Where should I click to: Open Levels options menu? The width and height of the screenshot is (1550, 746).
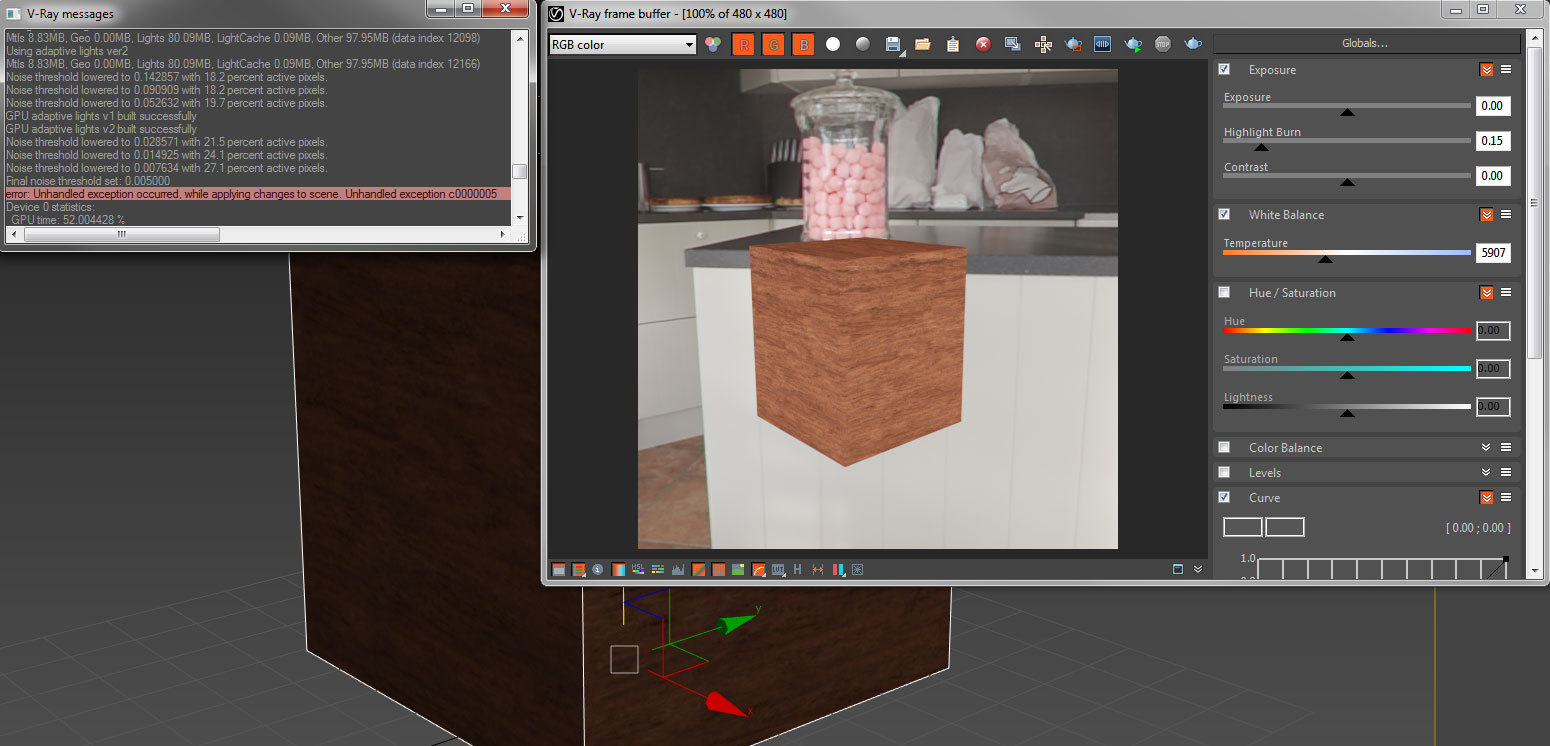coord(1506,473)
